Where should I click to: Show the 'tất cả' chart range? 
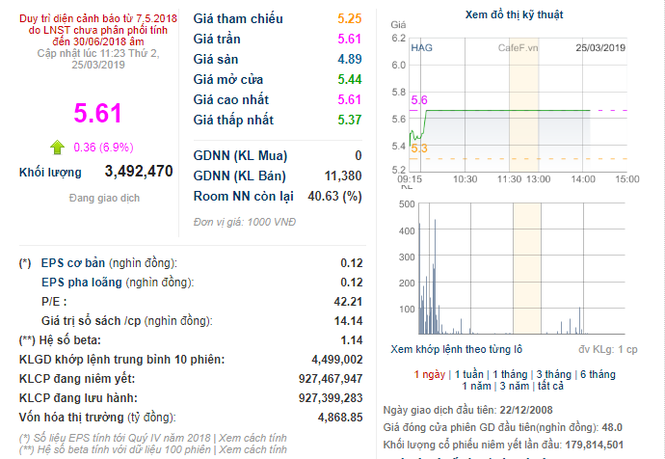pos(550,386)
